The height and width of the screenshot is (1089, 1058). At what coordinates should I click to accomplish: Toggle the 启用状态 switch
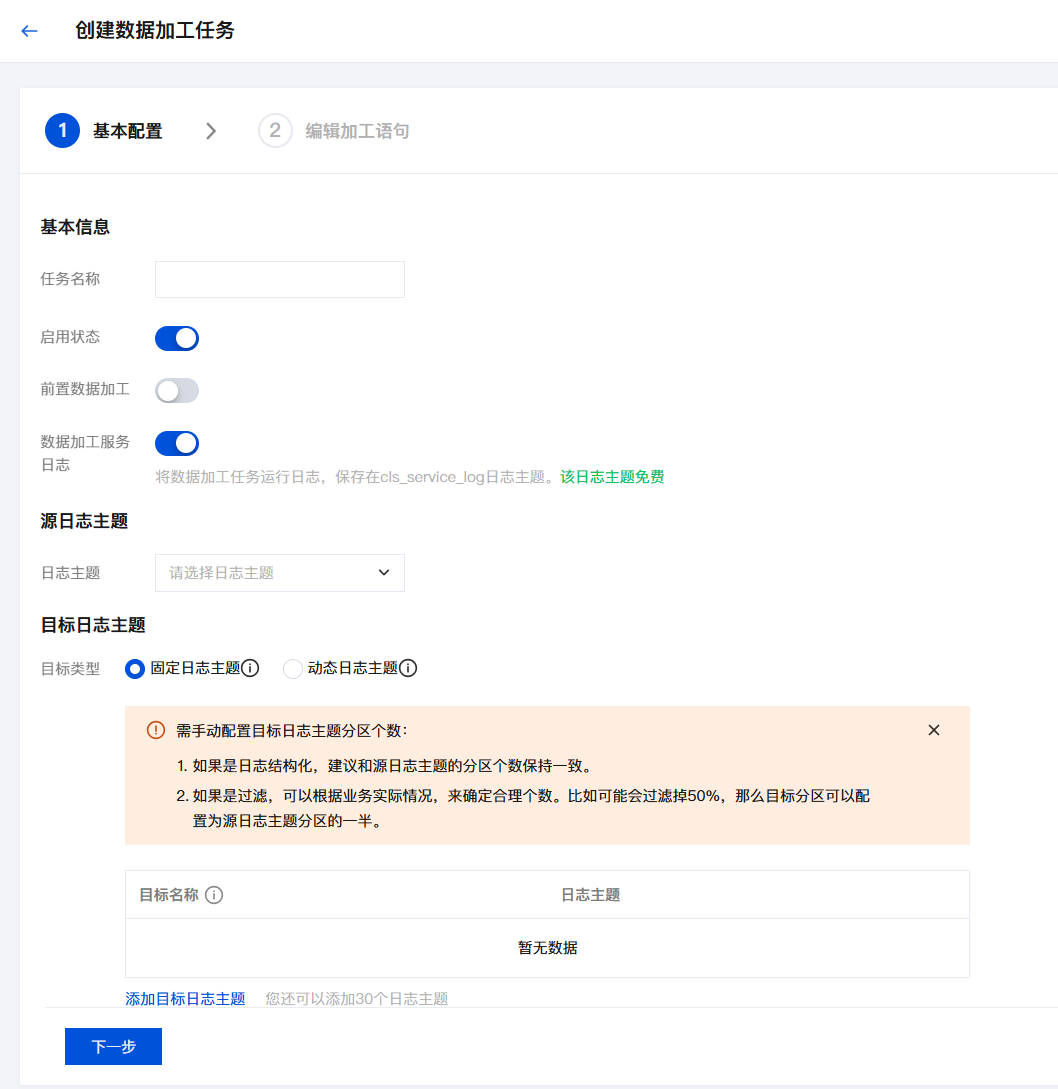click(x=176, y=338)
